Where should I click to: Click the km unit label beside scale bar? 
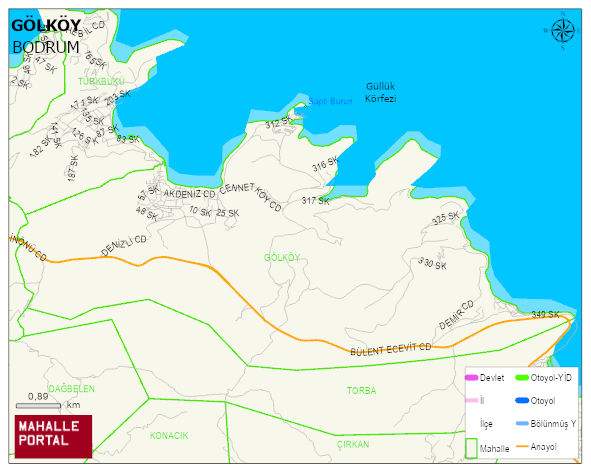73,405
